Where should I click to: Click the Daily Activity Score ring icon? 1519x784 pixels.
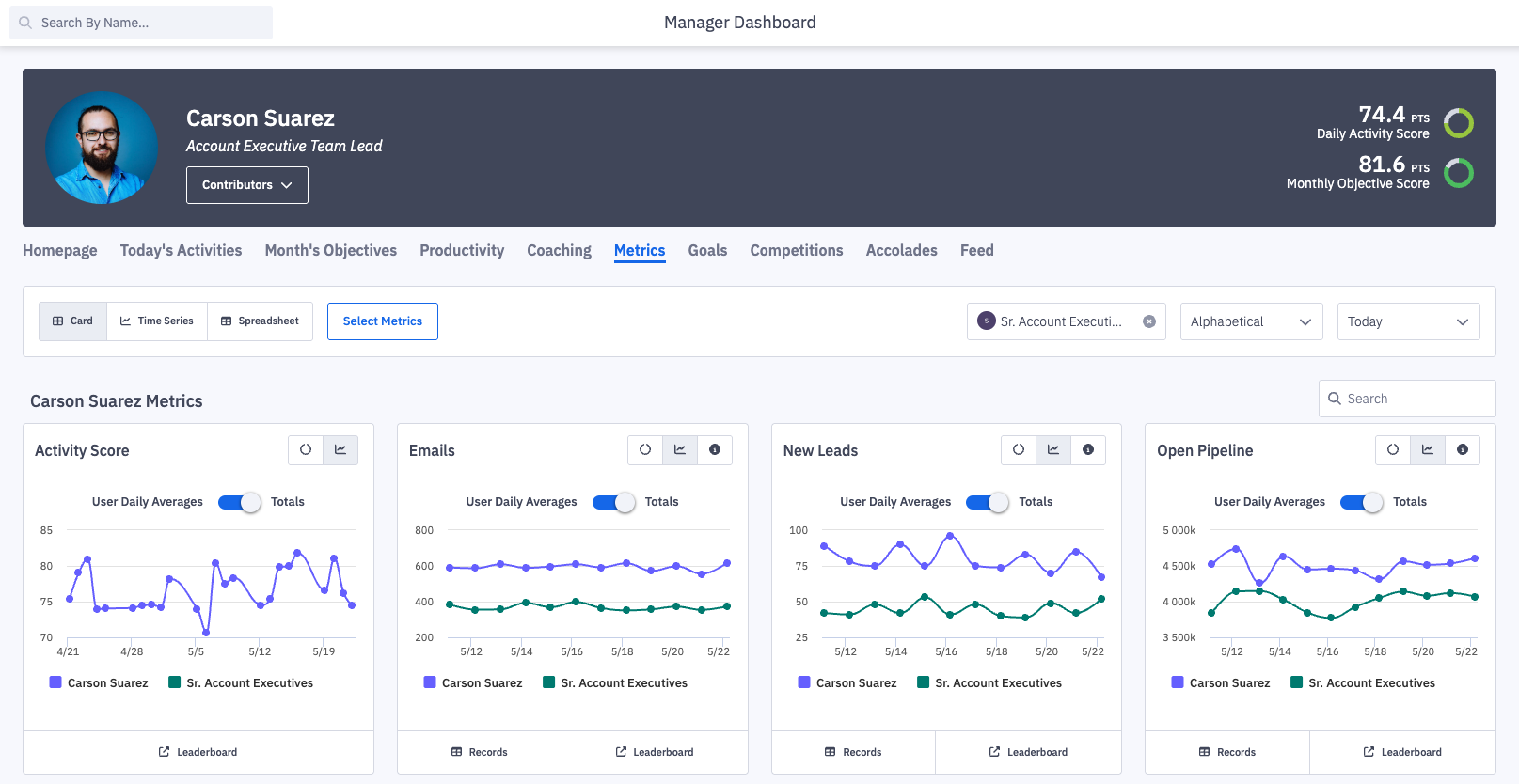(x=1459, y=123)
